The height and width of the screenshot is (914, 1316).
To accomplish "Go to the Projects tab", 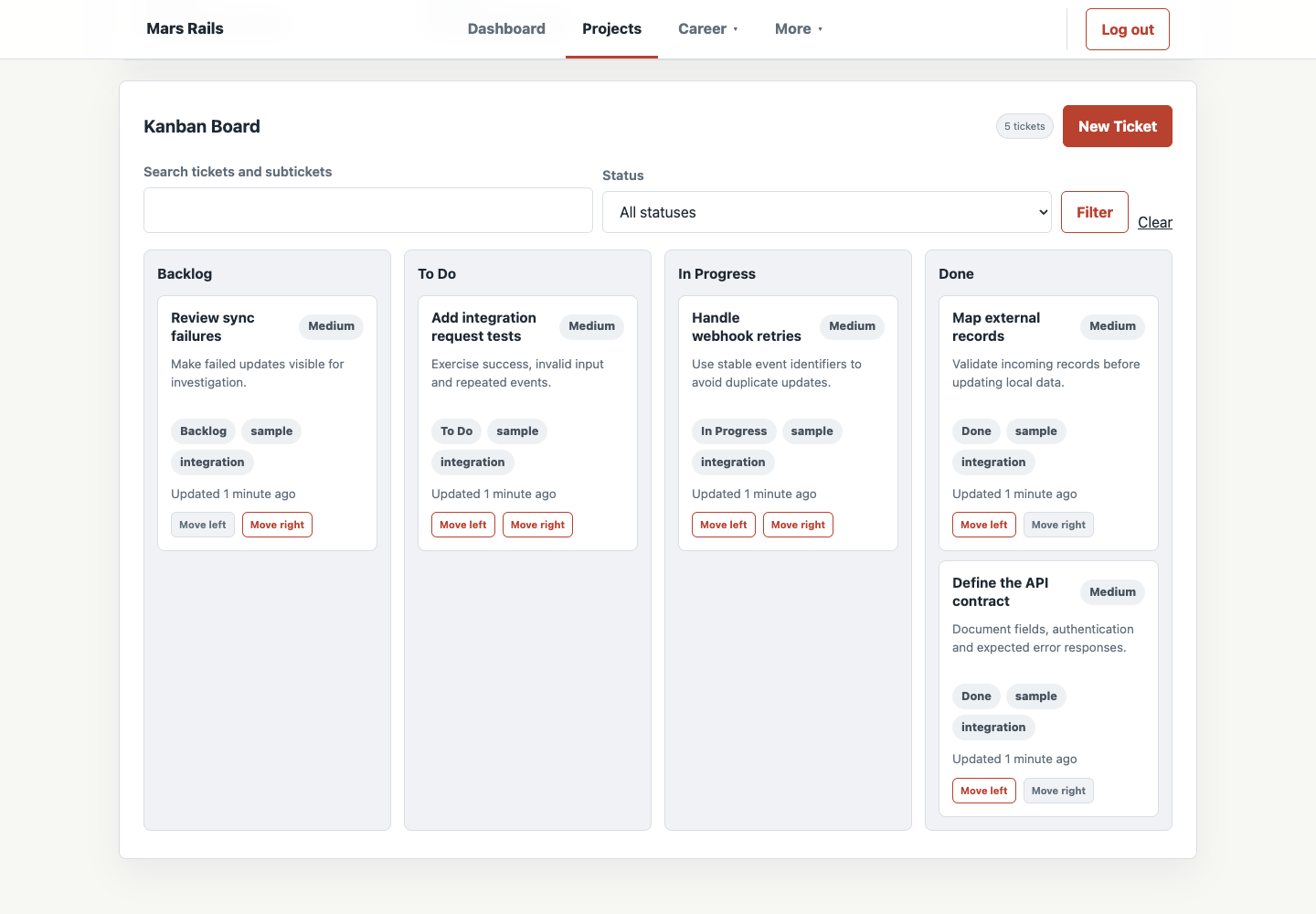I will (x=611, y=29).
